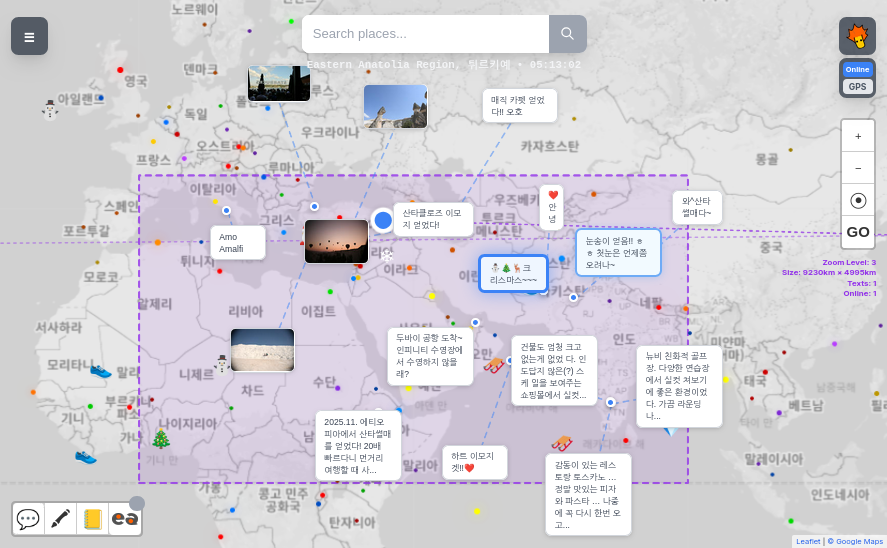This screenshot has width=887, height=548.
Task: Open the '건물도 엄청 크고' note card
Action: pos(554,370)
